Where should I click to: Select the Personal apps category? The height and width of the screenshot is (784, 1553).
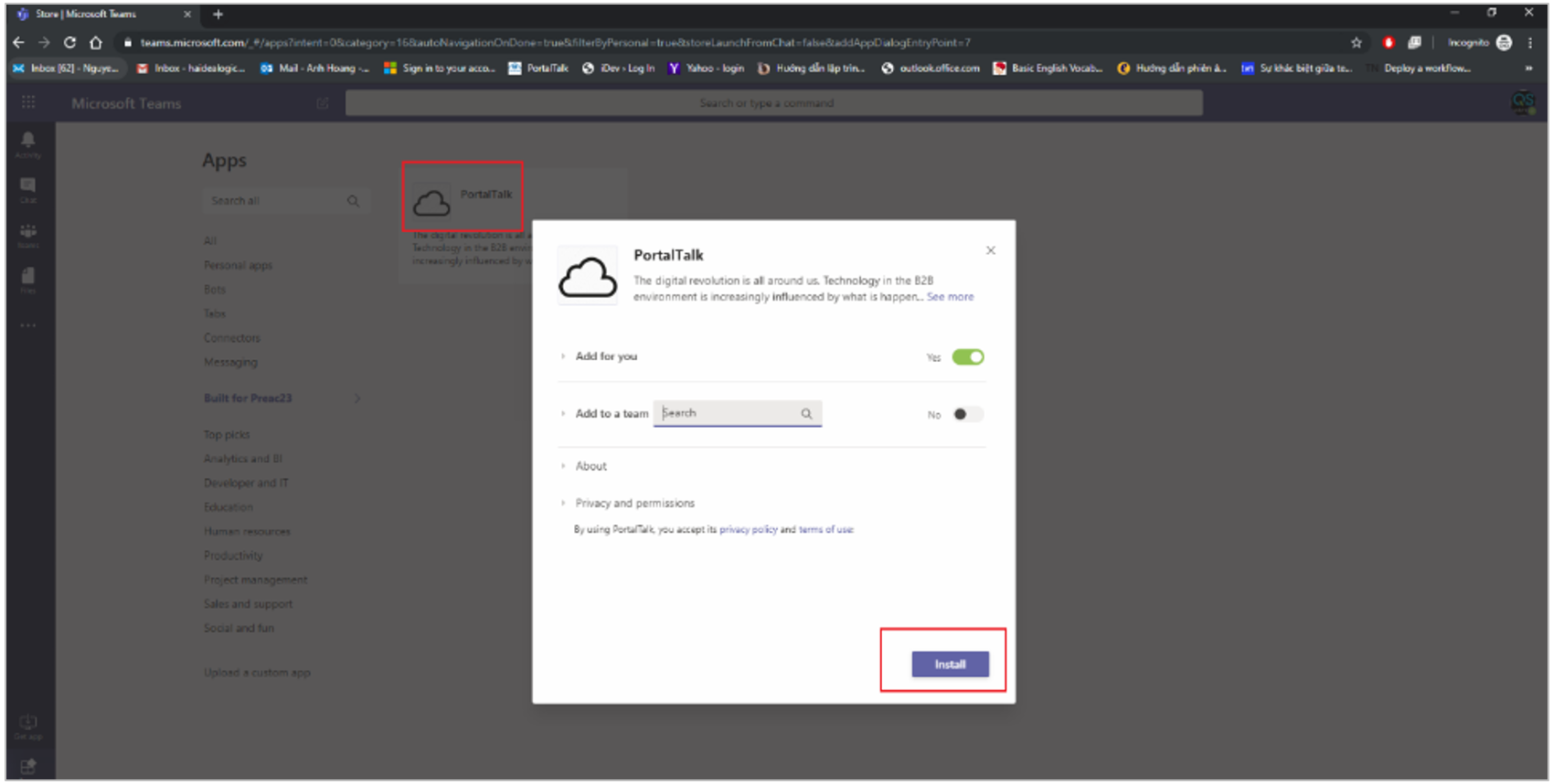[238, 265]
